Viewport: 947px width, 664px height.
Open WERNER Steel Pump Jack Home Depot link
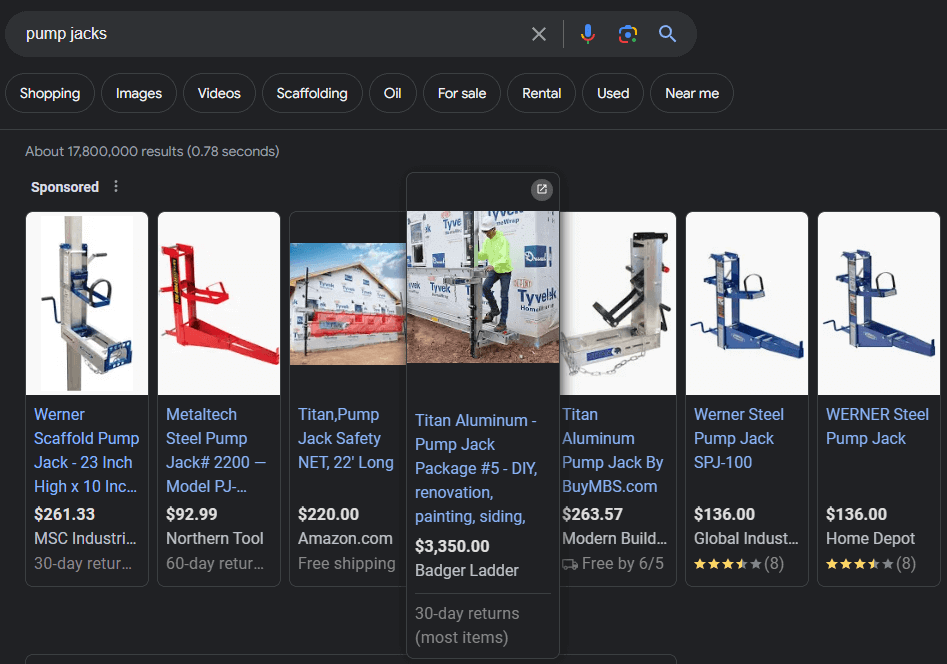(878, 426)
